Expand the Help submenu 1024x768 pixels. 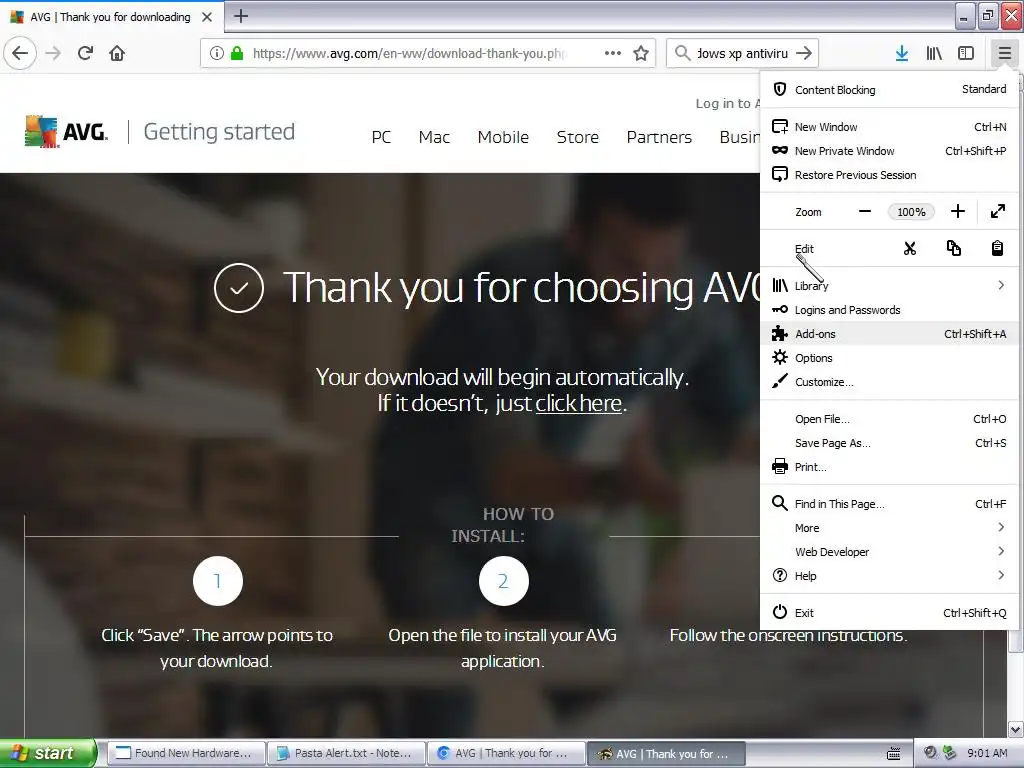click(x=889, y=575)
